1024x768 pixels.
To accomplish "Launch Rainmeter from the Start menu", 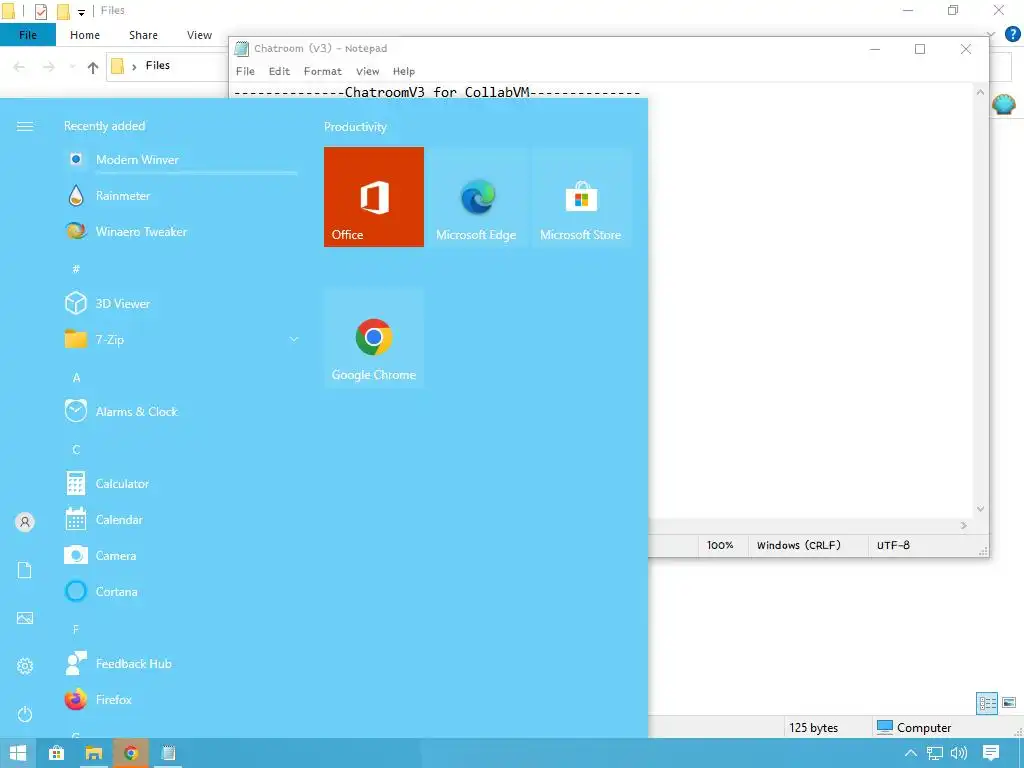I will pyautogui.click(x=181, y=195).
